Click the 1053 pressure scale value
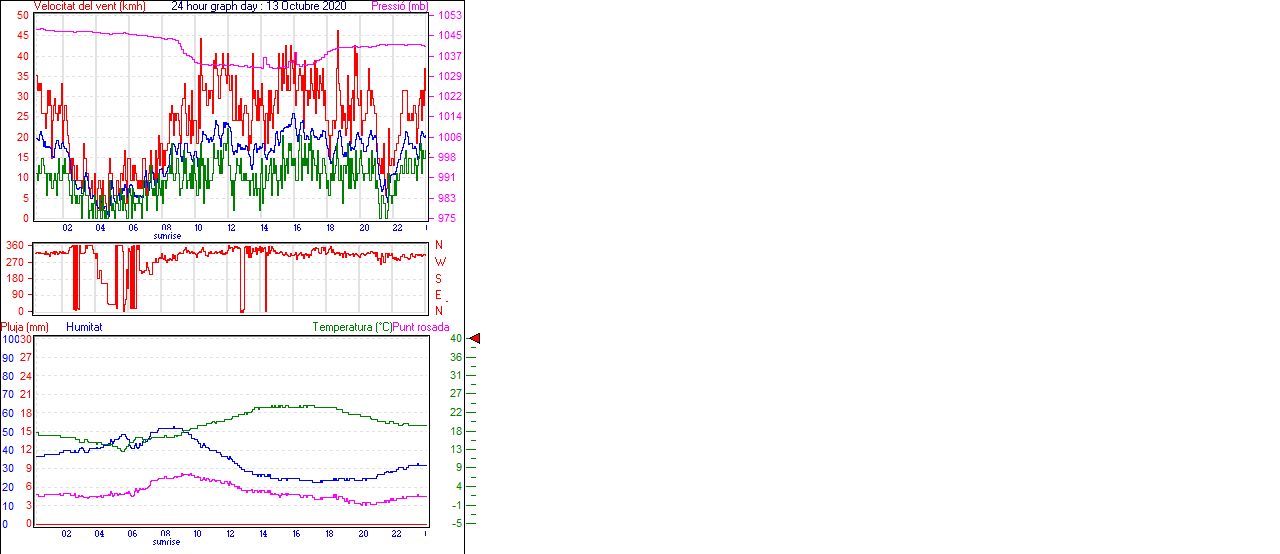This screenshot has width=1280, height=554. pyautogui.click(x=449, y=16)
